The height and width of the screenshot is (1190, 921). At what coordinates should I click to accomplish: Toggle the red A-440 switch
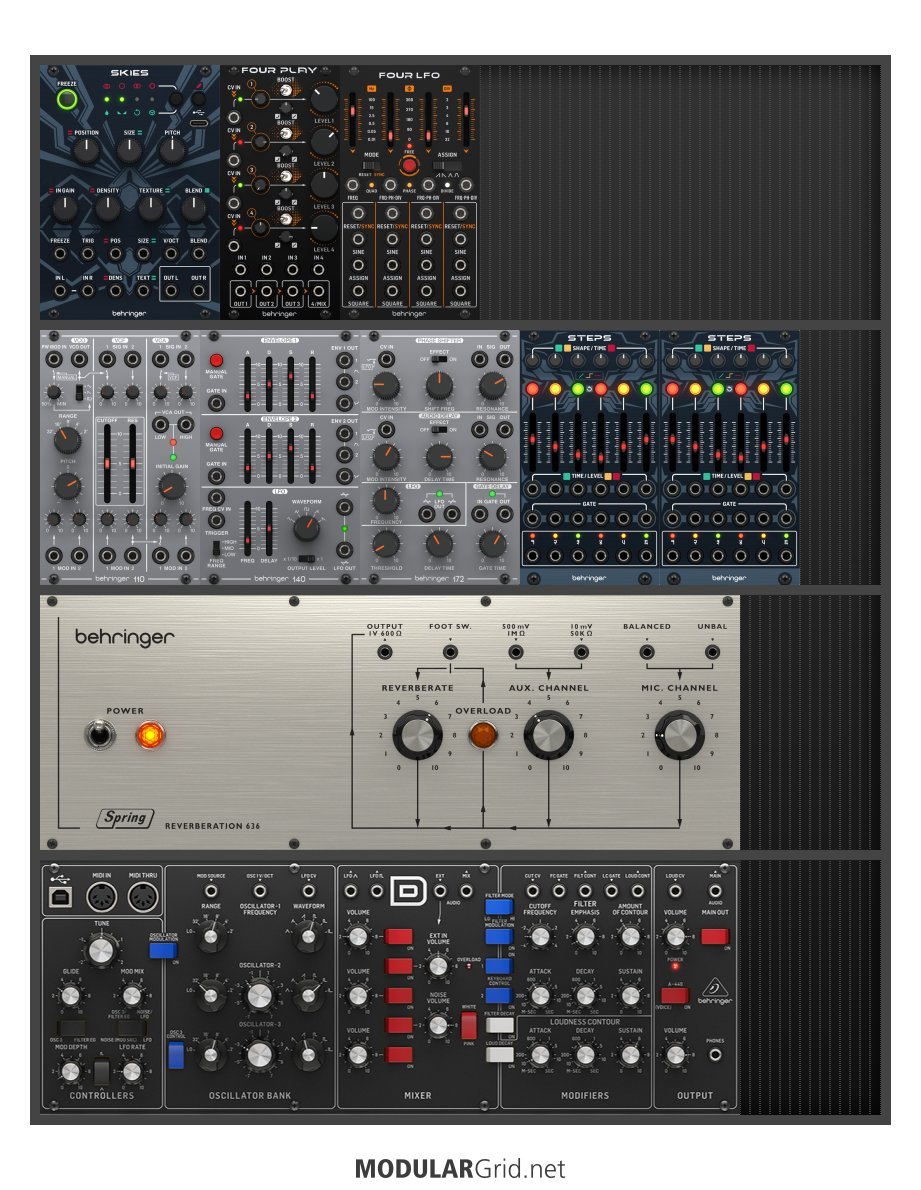point(674,995)
